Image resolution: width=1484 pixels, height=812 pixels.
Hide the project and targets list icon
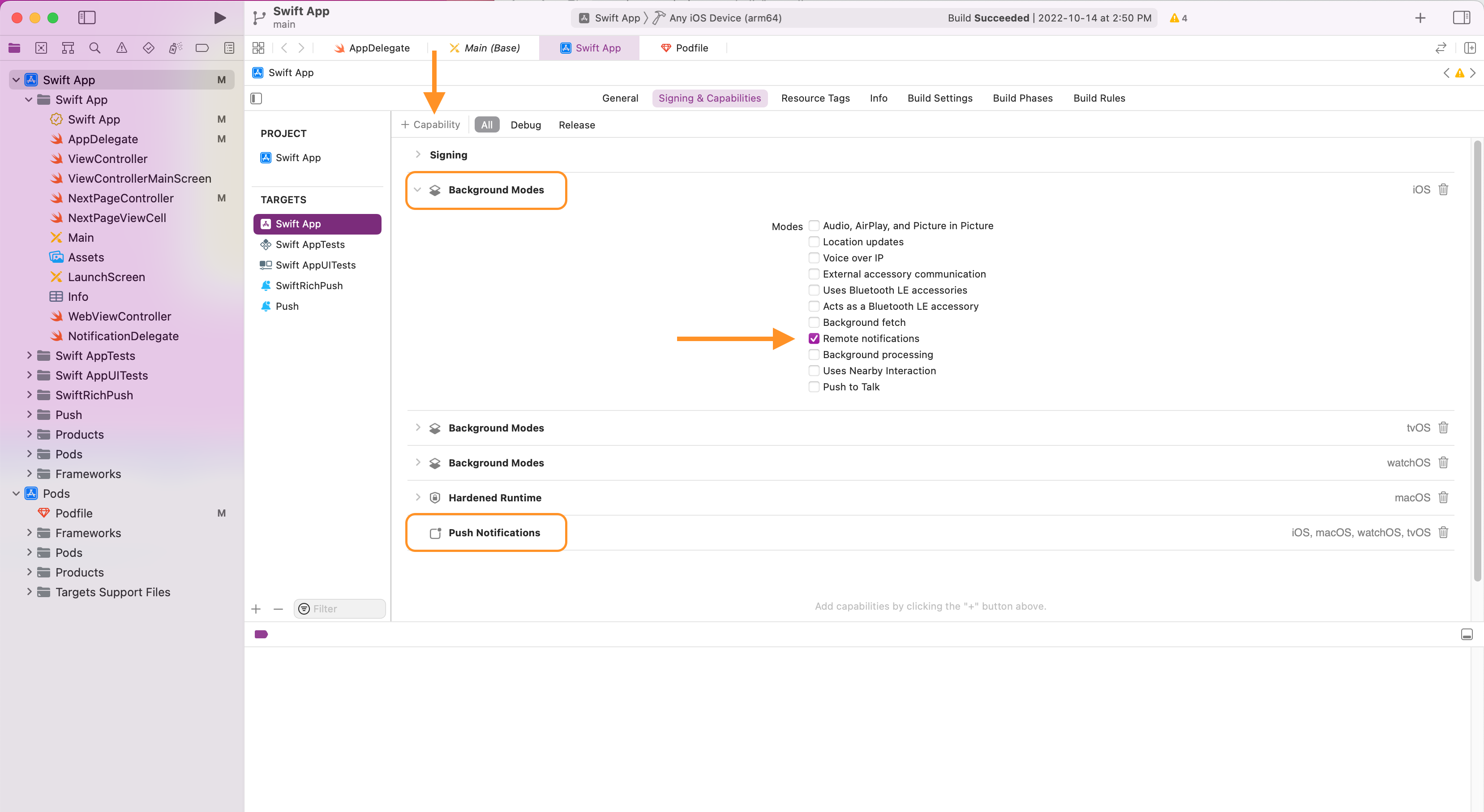coord(256,98)
